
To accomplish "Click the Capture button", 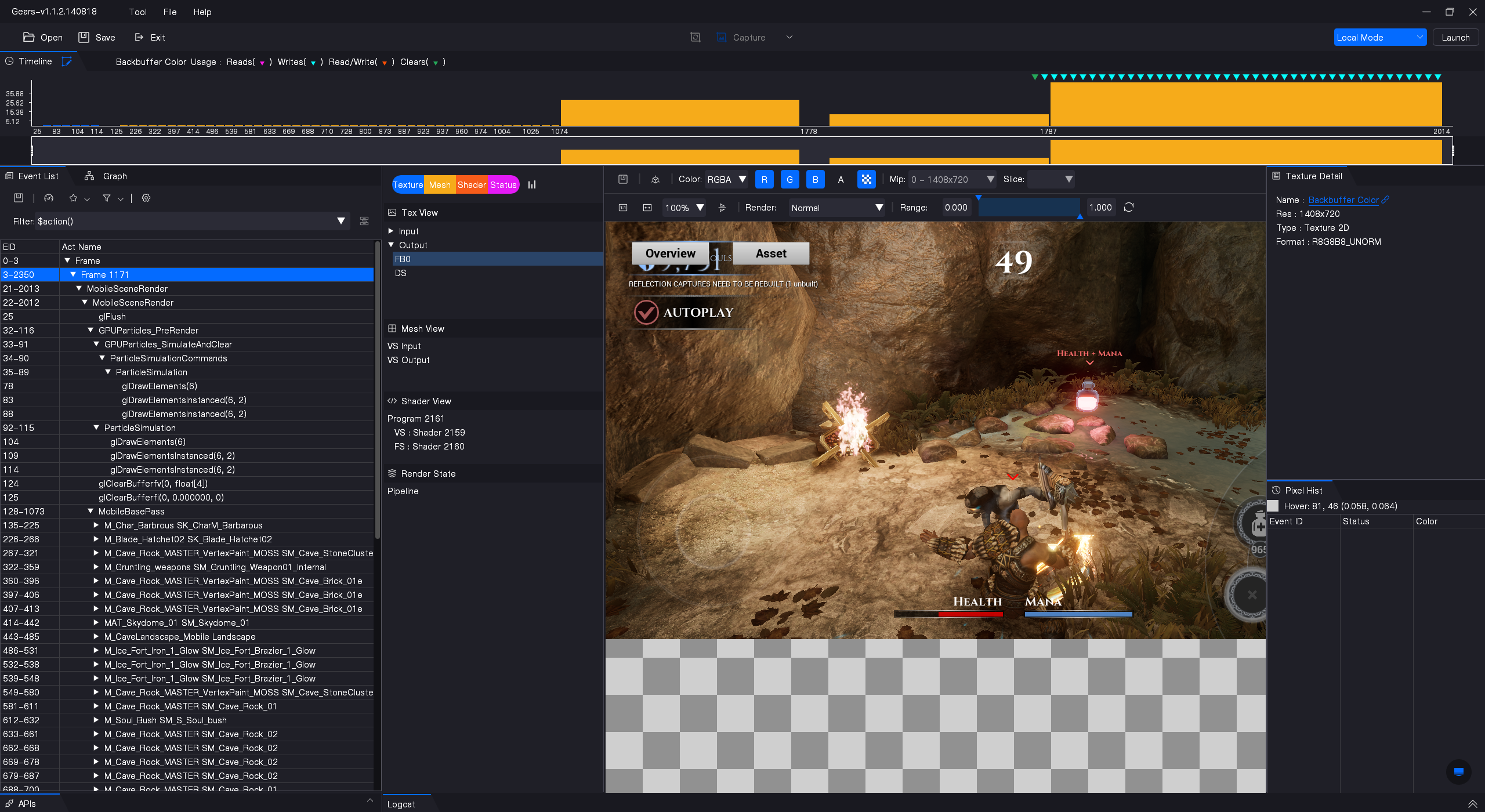I will click(742, 37).
